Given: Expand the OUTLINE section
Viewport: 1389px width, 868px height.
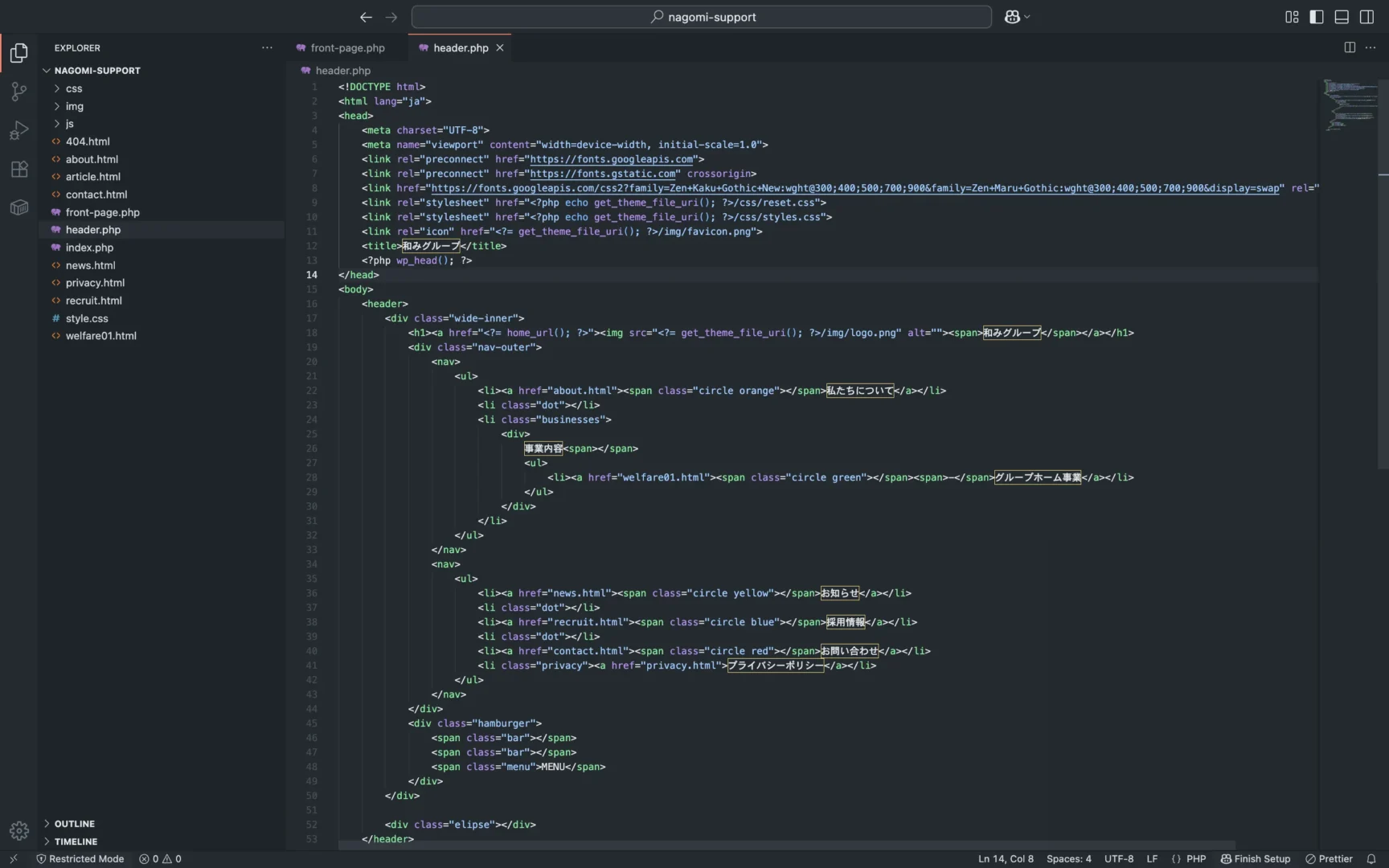Looking at the screenshot, I should tap(75, 824).
